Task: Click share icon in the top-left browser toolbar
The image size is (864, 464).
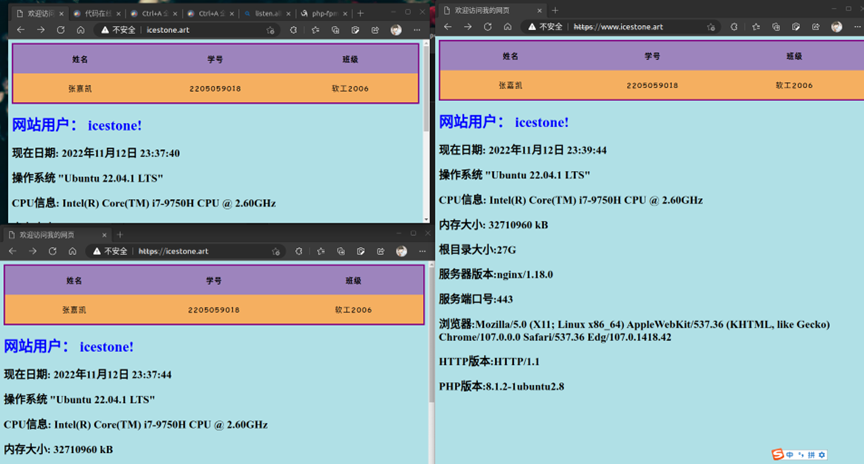Action: (x=377, y=31)
